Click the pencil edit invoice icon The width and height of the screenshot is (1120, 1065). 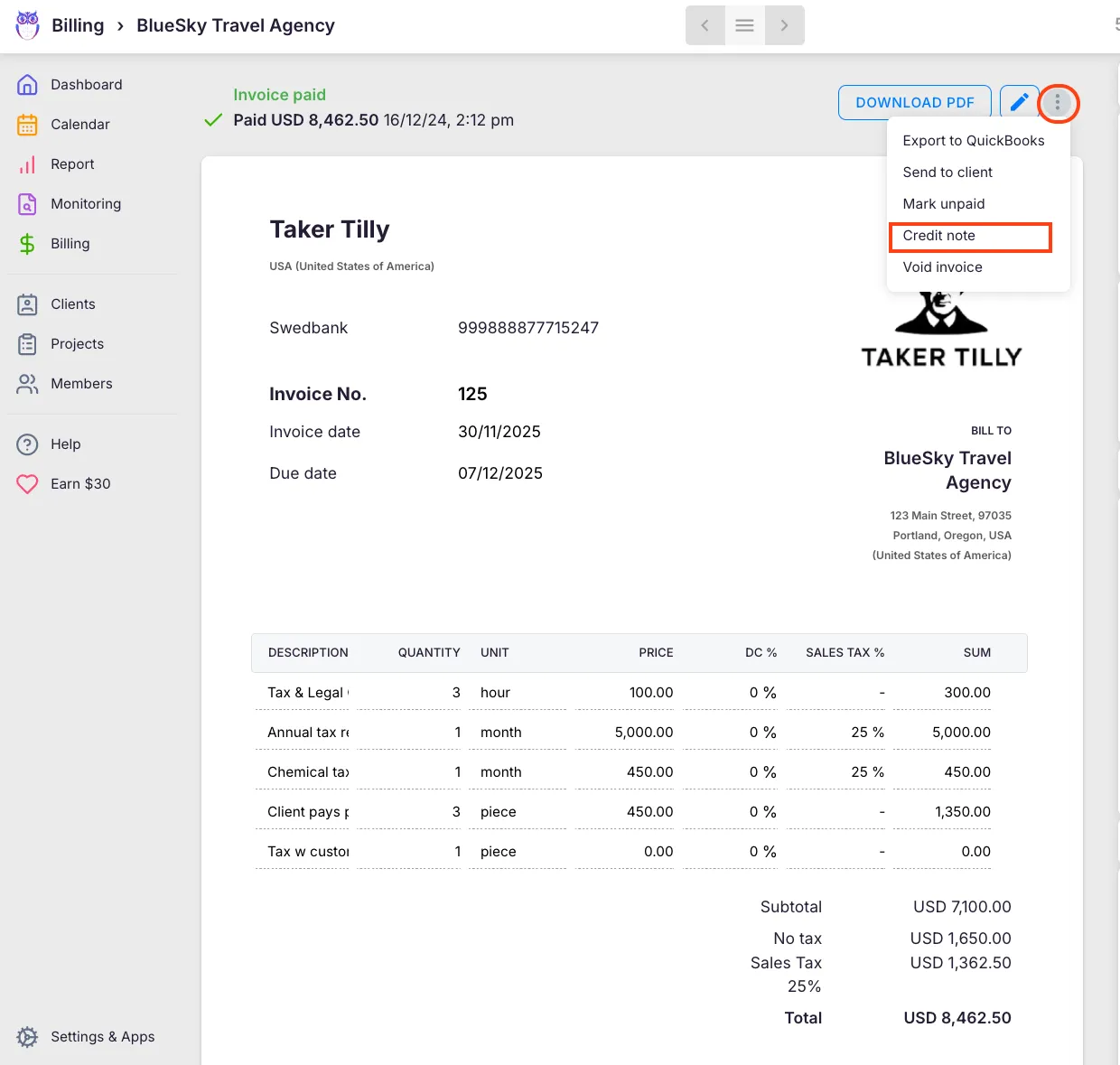1019,102
